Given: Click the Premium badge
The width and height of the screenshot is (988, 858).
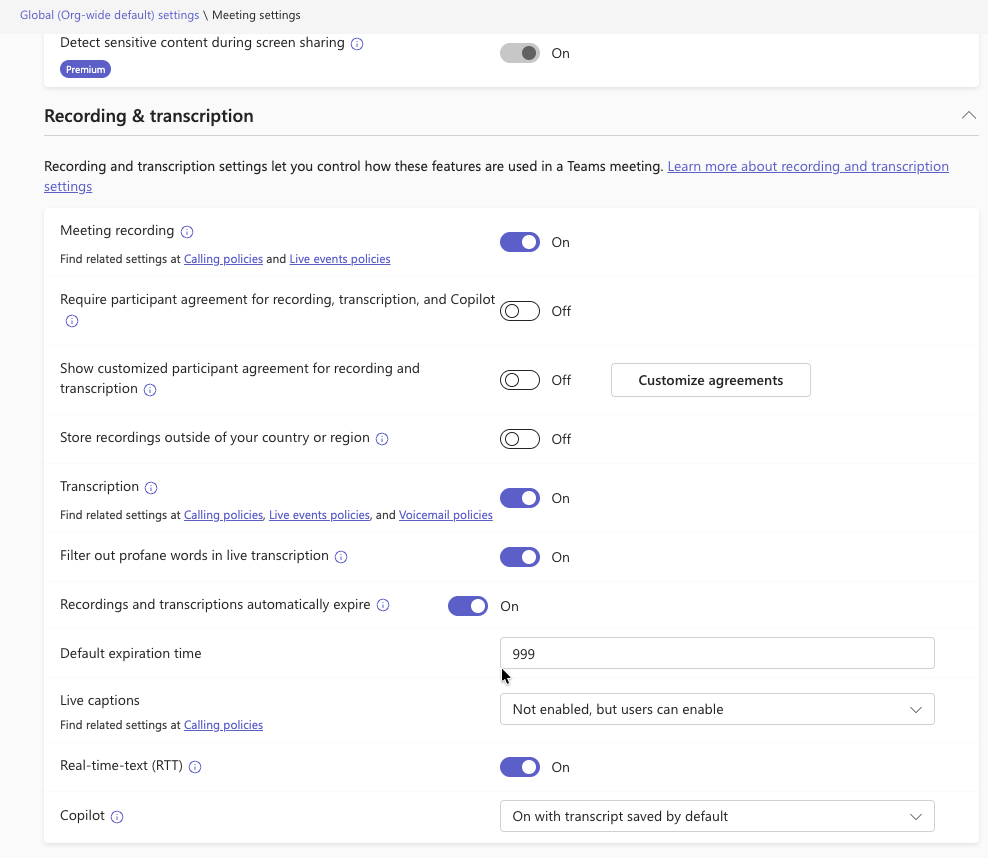Looking at the screenshot, I should 86,69.
